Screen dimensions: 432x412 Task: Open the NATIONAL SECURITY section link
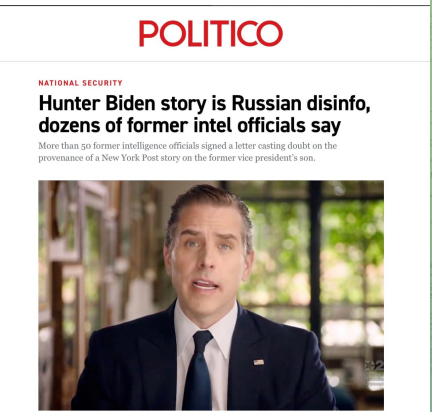pos(80,83)
